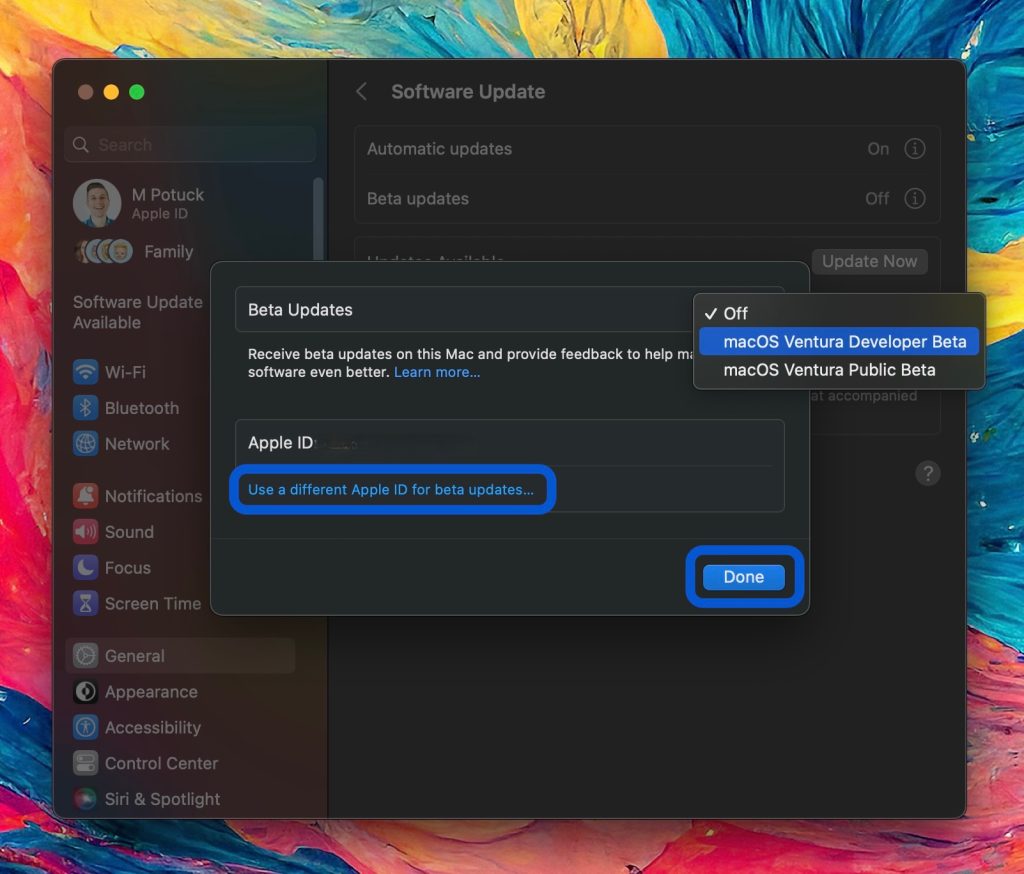Choose macOS Ventura Developer Beta option
1024x874 pixels.
[x=844, y=342]
